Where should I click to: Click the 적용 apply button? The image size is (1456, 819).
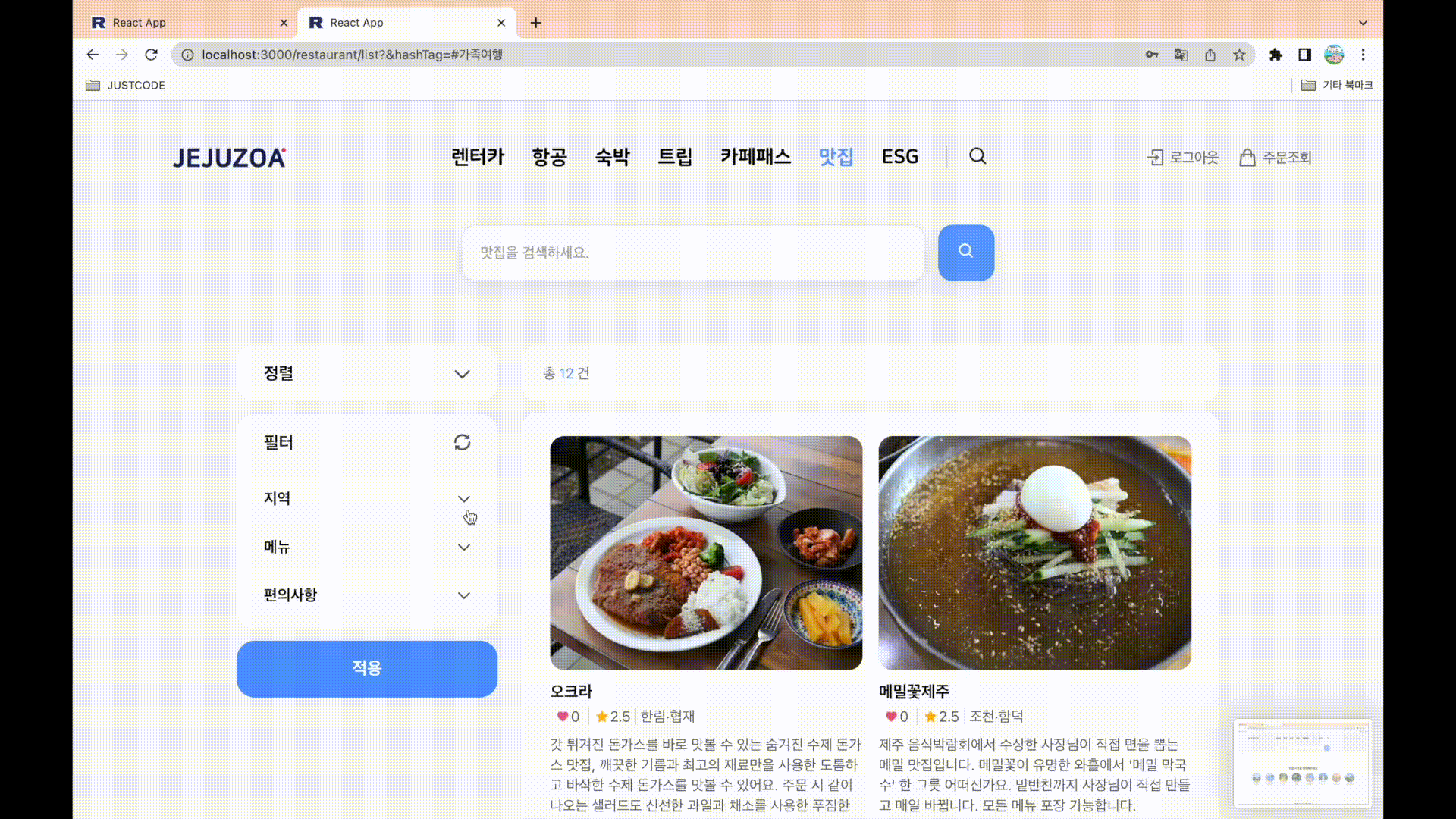coord(367,669)
